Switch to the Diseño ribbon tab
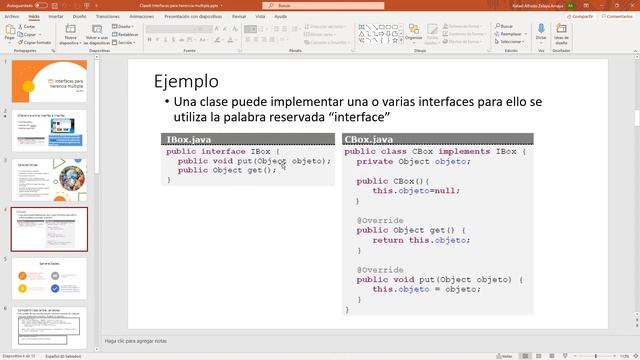The image size is (640, 360). pos(80,16)
